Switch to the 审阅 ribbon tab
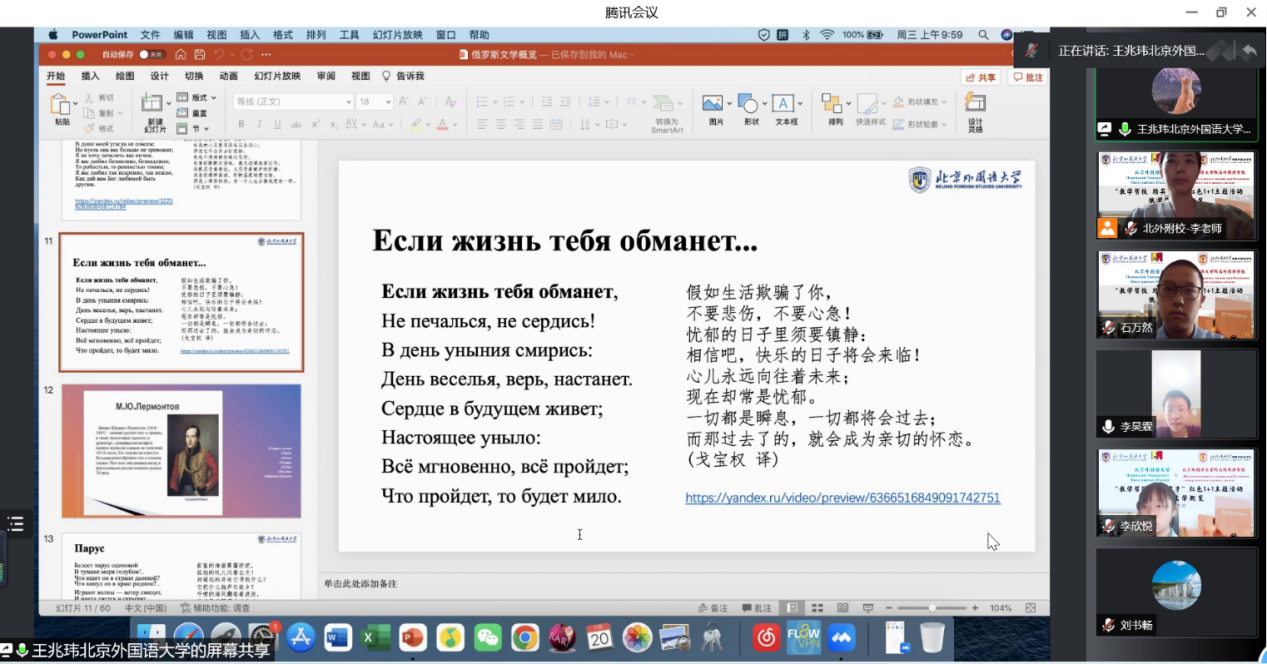This screenshot has width=1267, height=664. tap(326, 76)
